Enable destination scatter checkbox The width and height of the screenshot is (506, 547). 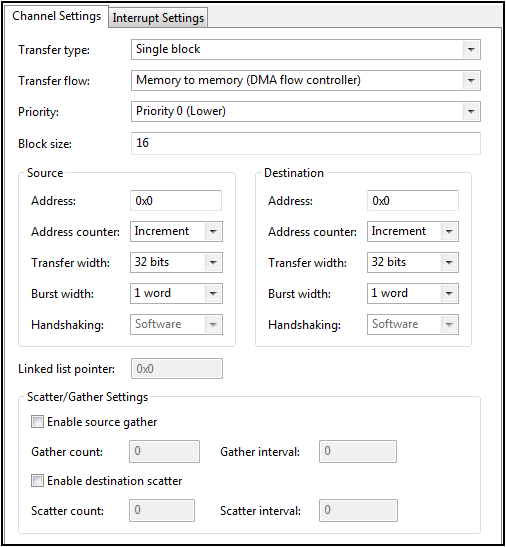[37, 480]
